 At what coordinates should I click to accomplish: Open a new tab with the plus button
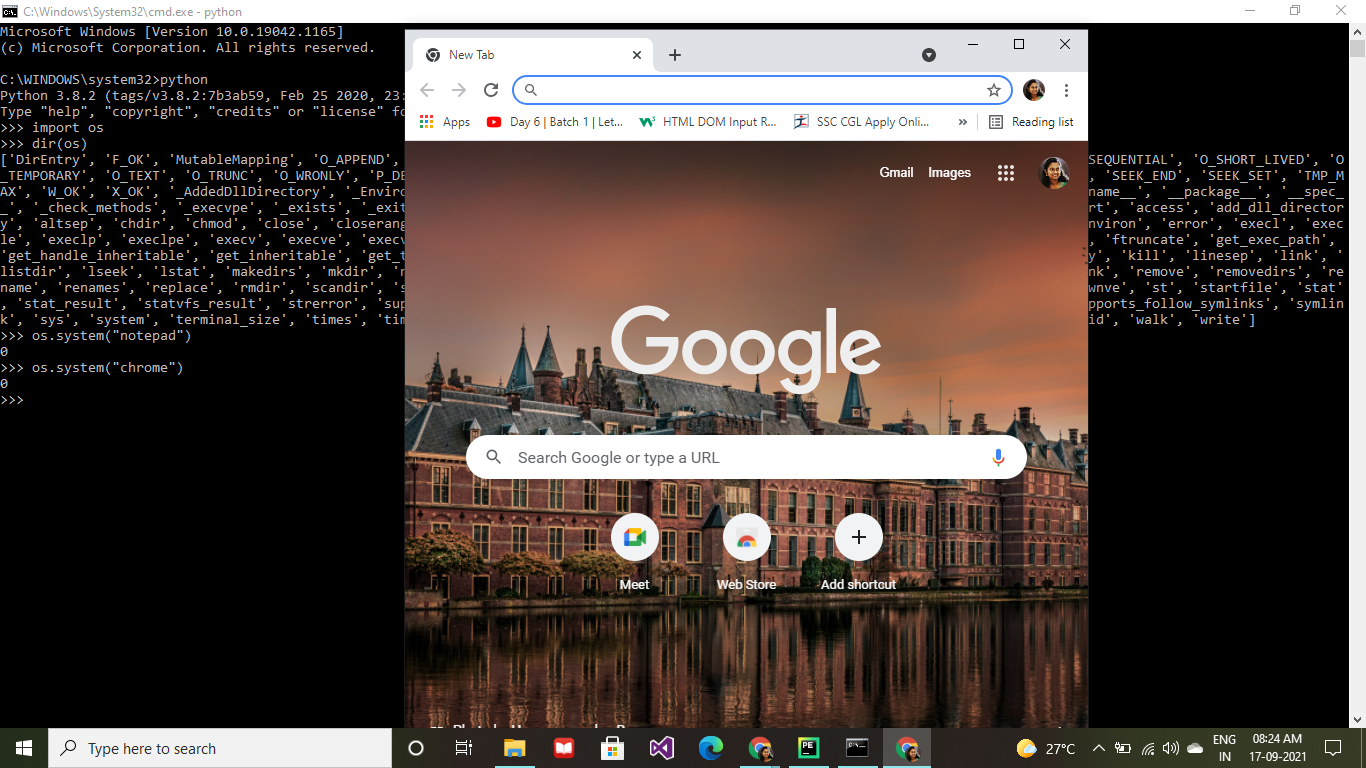[x=675, y=55]
